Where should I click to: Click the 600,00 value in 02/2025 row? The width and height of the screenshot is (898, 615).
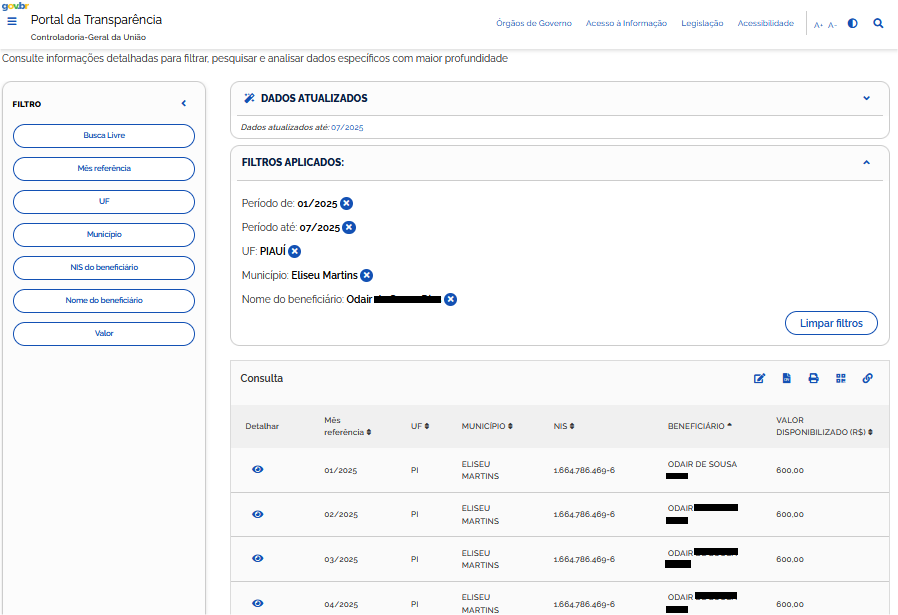790,515
